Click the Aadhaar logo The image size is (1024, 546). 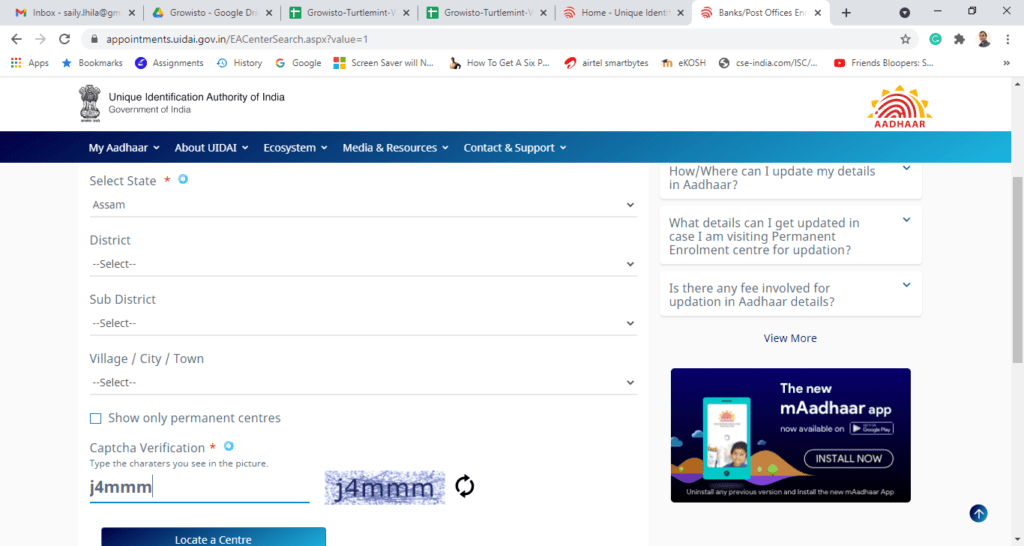point(899,106)
